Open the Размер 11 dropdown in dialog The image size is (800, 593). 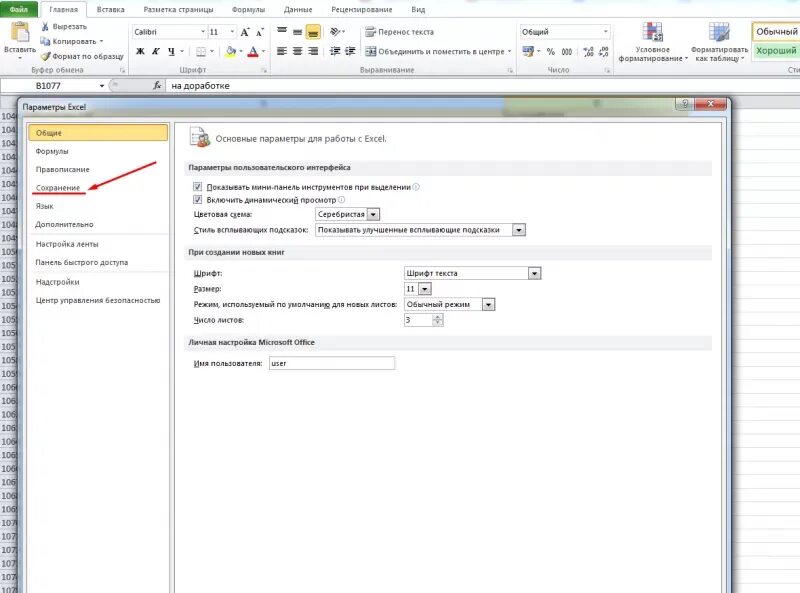click(424, 289)
